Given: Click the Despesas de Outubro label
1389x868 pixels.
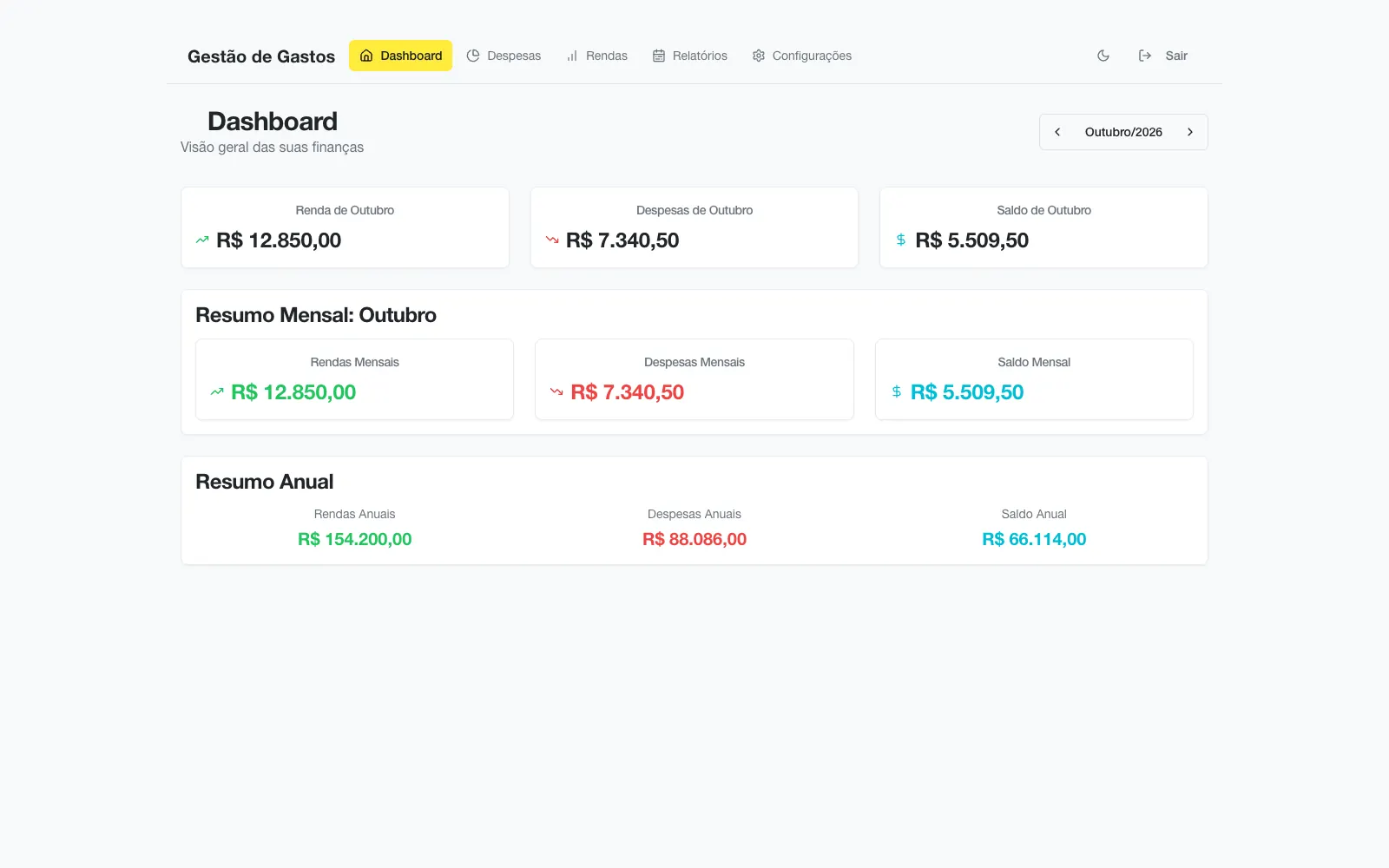Looking at the screenshot, I should tap(694, 210).
